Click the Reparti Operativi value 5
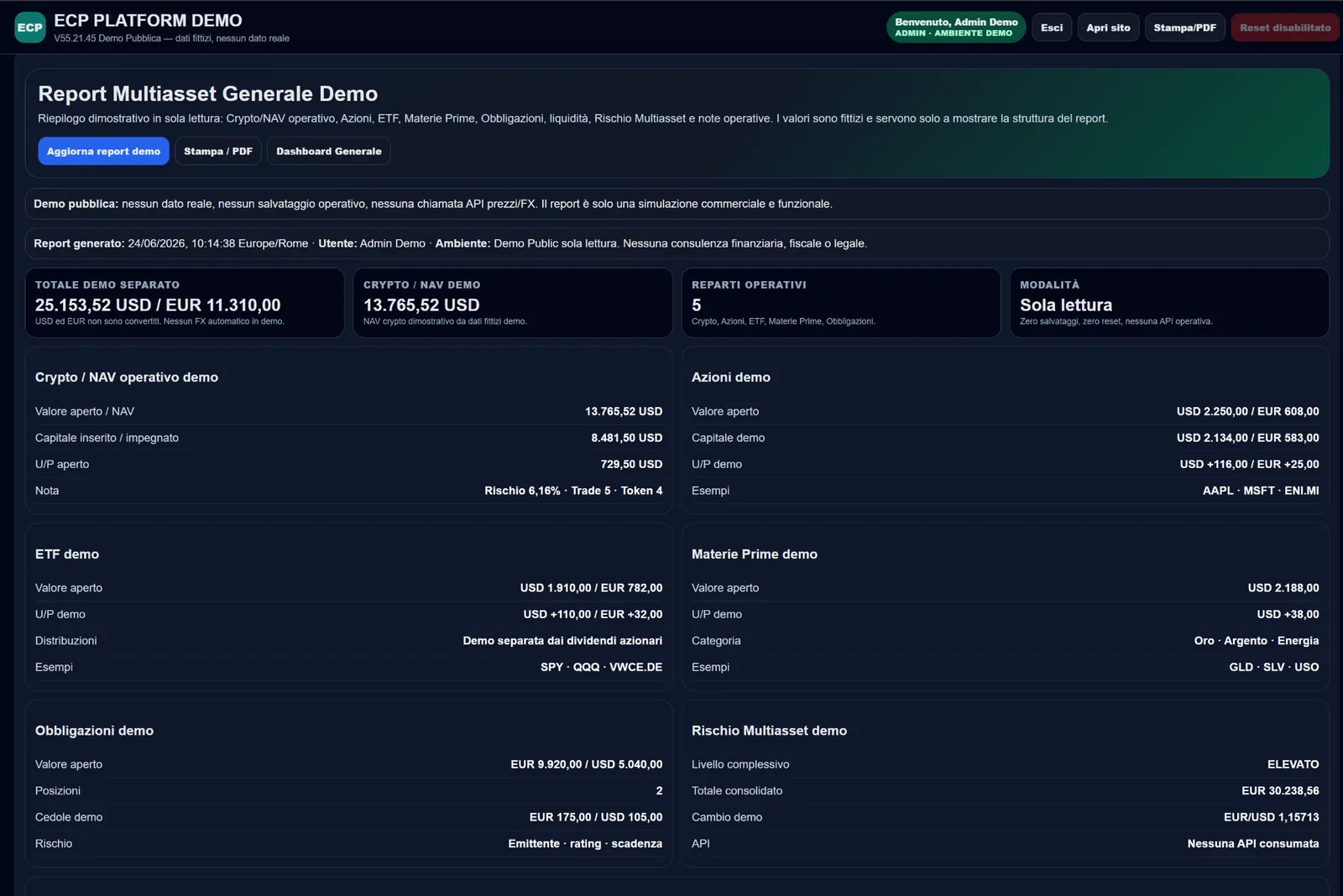This screenshot has height=896, width=1343. pos(697,305)
